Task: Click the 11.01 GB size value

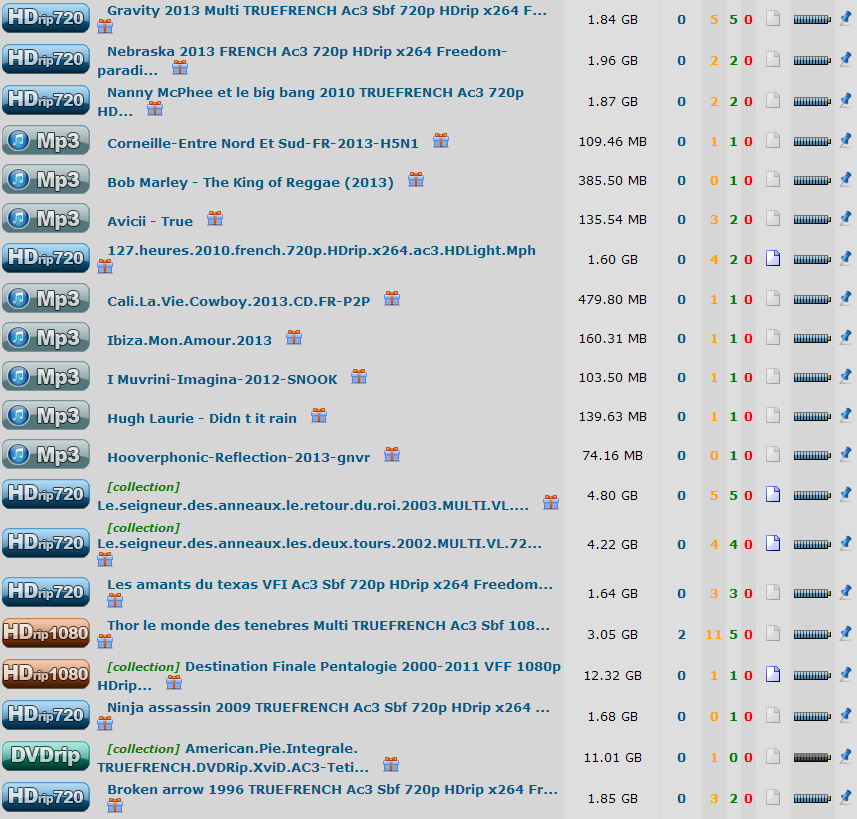Action: coord(612,757)
